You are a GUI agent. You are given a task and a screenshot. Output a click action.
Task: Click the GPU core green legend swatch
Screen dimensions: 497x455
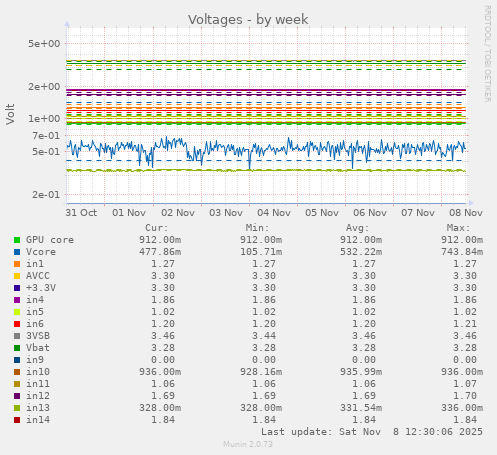(x=17, y=240)
